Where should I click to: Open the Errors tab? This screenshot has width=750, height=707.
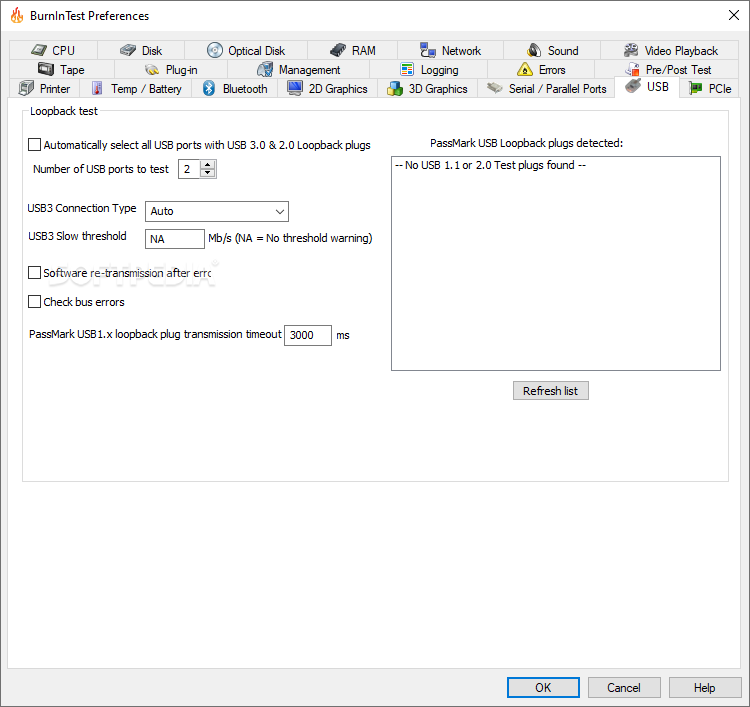(541, 69)
